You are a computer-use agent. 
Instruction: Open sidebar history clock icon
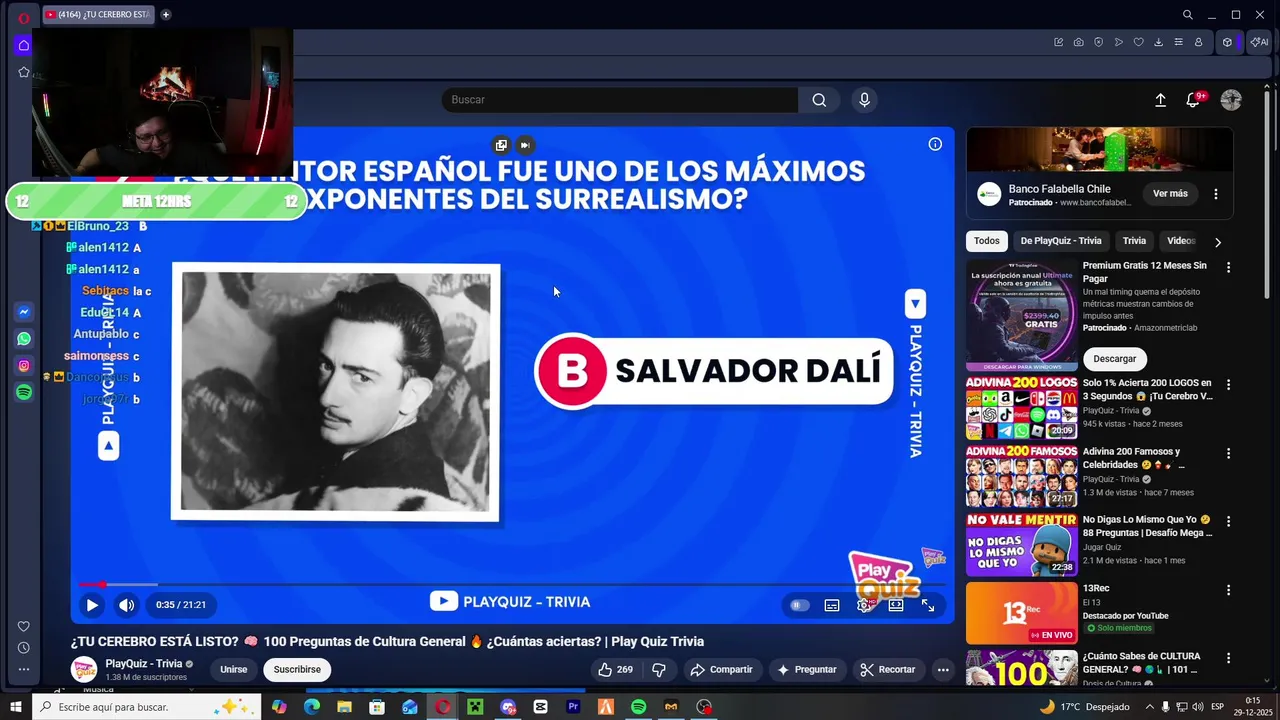pyautogui.click(x=24, y=648)
